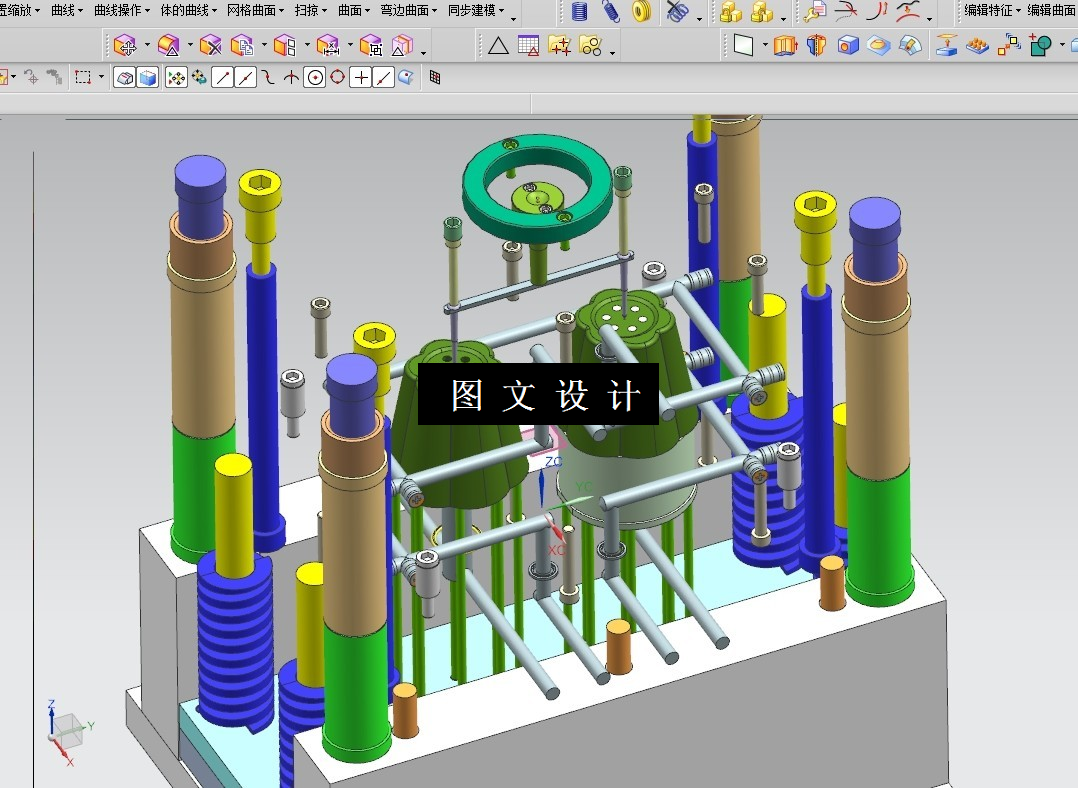
Task: Click the first yellow blocks with padlock icon
Action: 731,11
